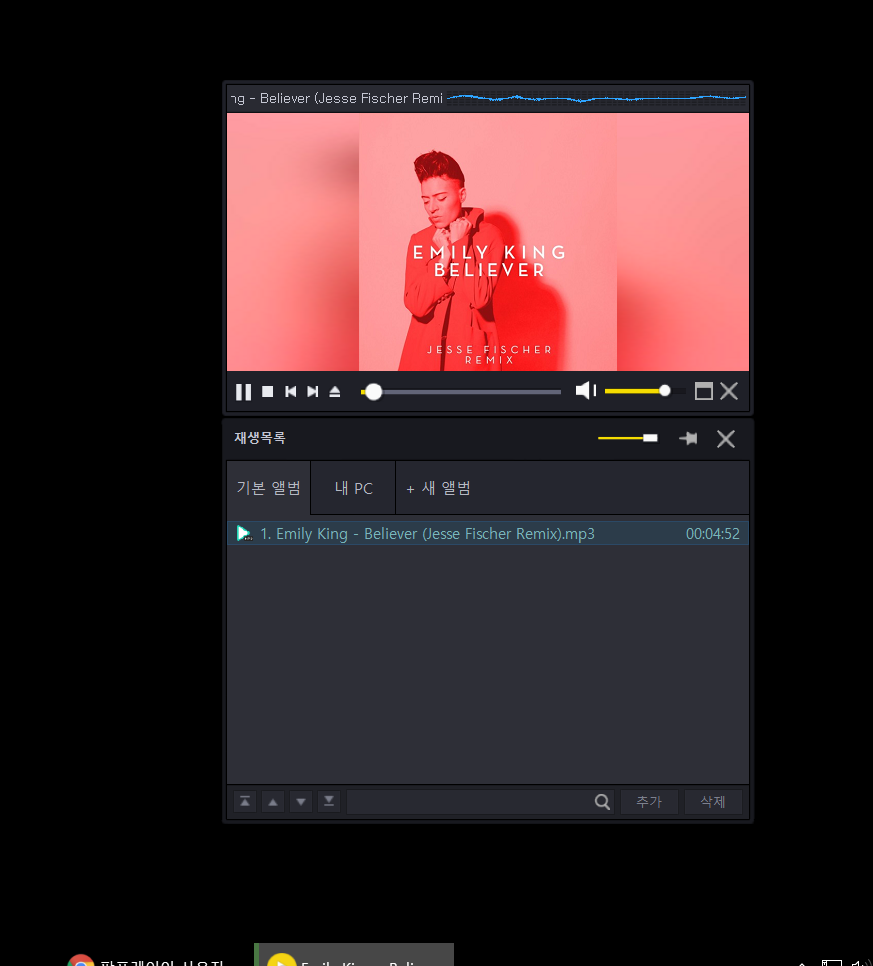
Task: Skip to the next track
Action: click(312, 392)
